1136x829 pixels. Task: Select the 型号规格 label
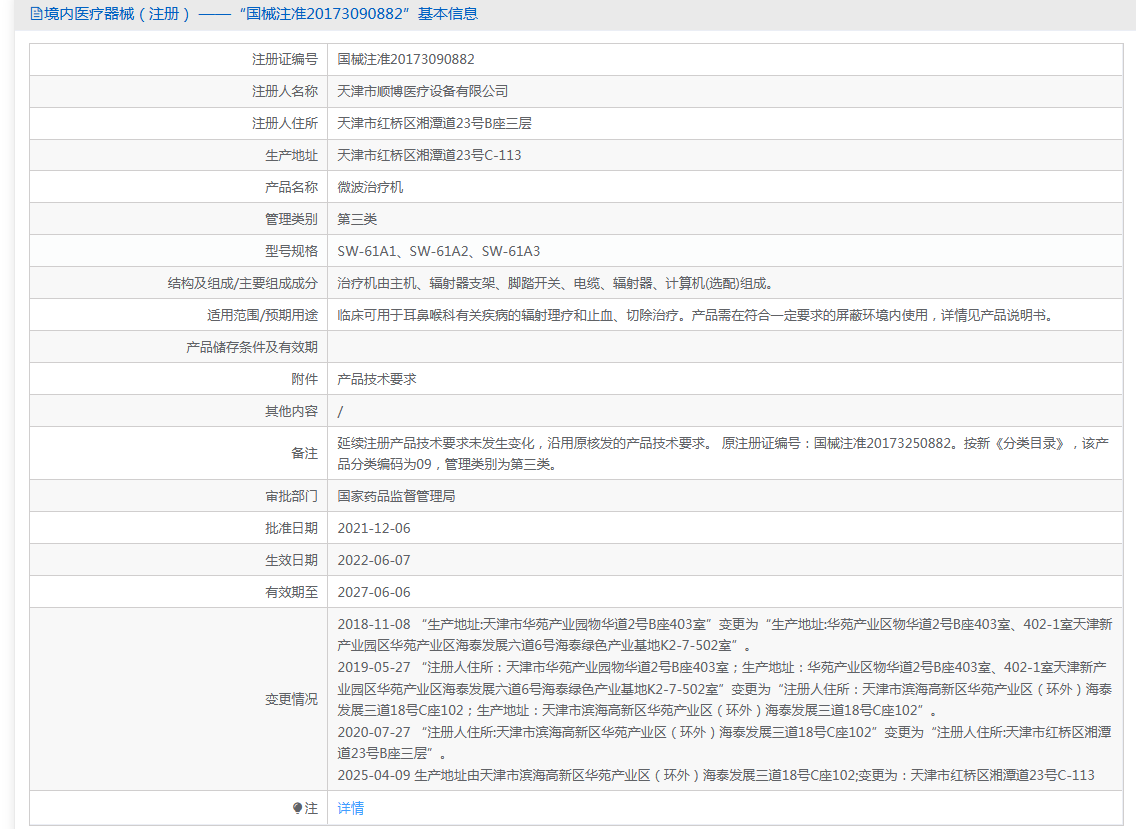pyautogui.click(x=291, y=251)
